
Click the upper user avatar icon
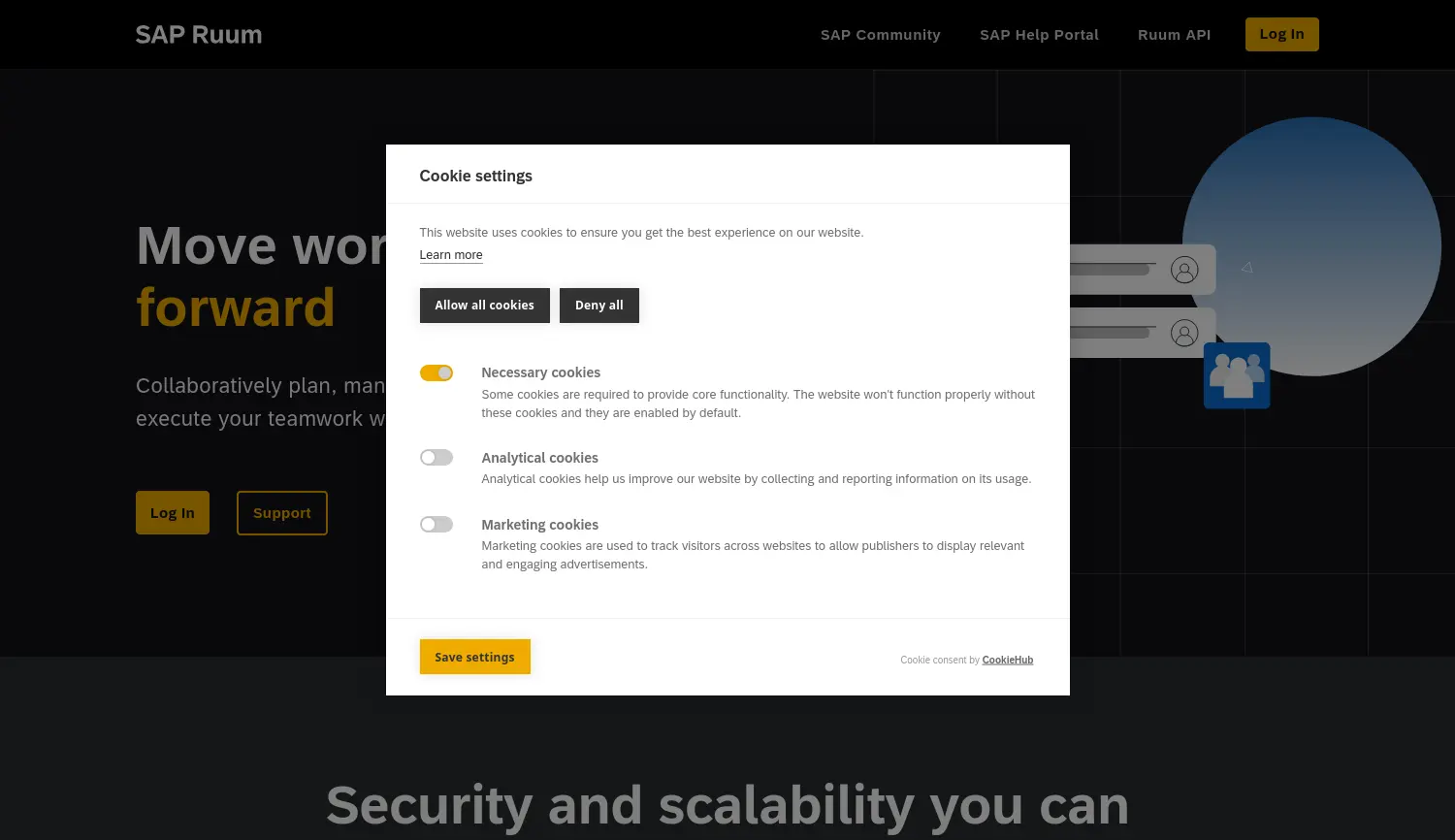(1184, 270)
